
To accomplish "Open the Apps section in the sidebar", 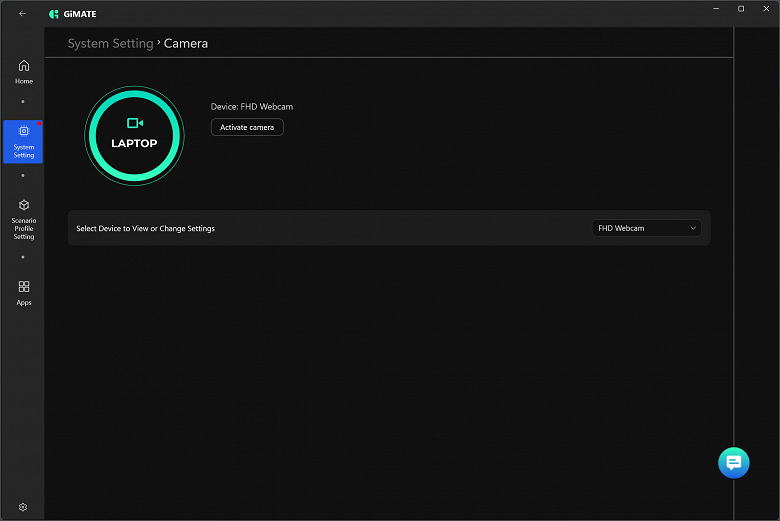I will click(x=24, y=292).
